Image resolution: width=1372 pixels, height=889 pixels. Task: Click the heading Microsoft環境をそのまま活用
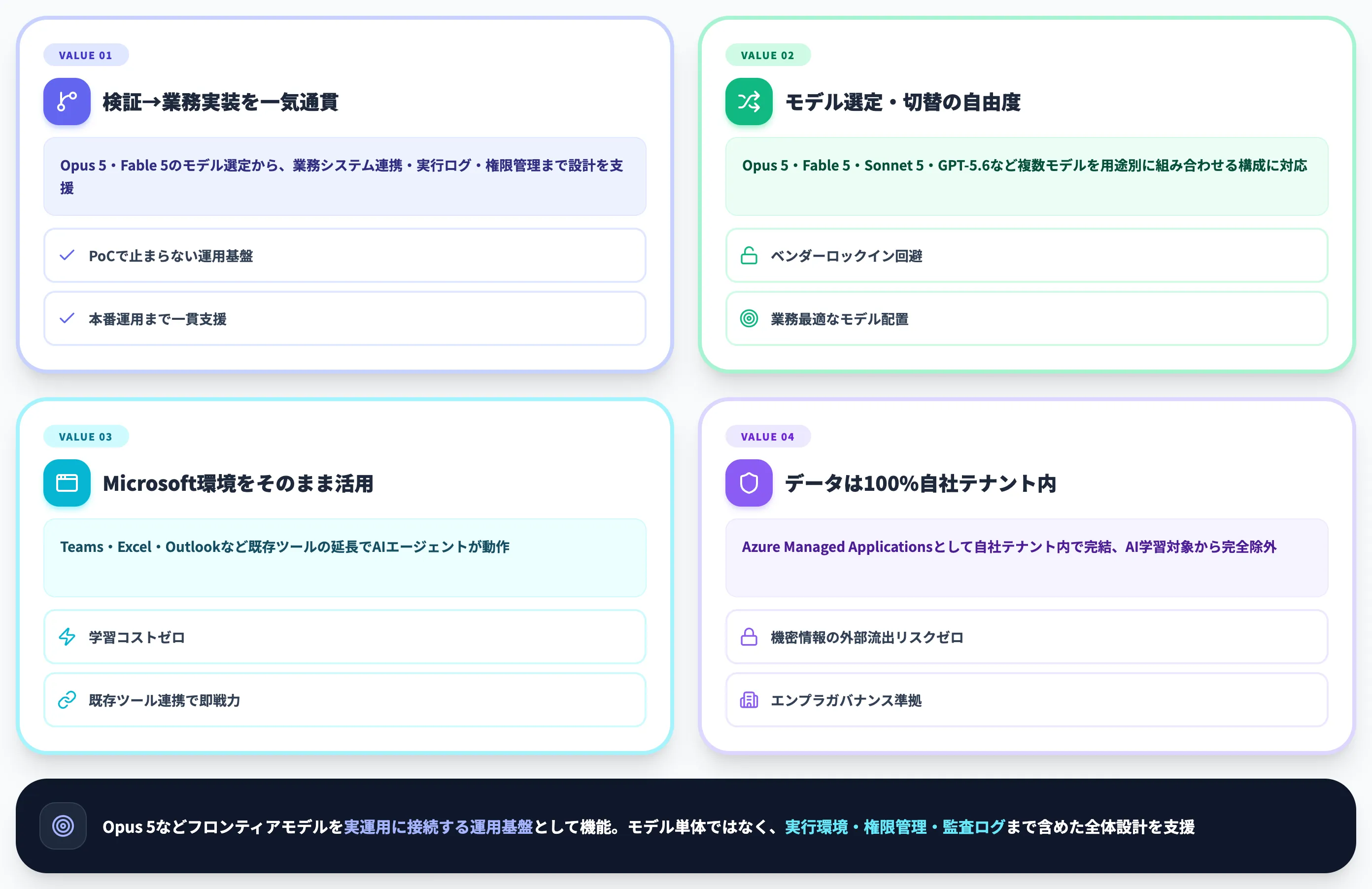coord(238,483)
